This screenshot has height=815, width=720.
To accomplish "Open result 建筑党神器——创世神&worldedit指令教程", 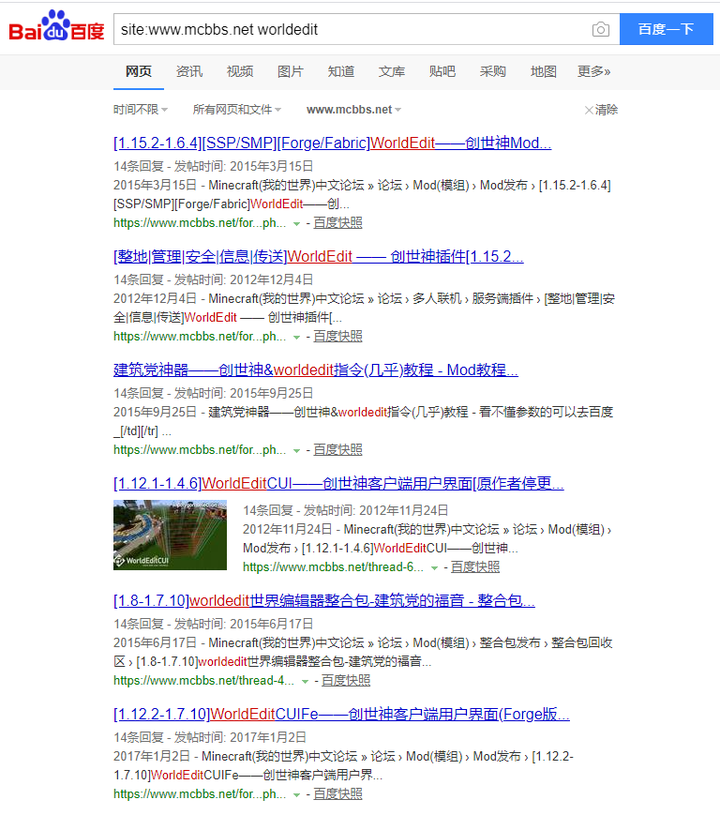I will click(316, 370).
